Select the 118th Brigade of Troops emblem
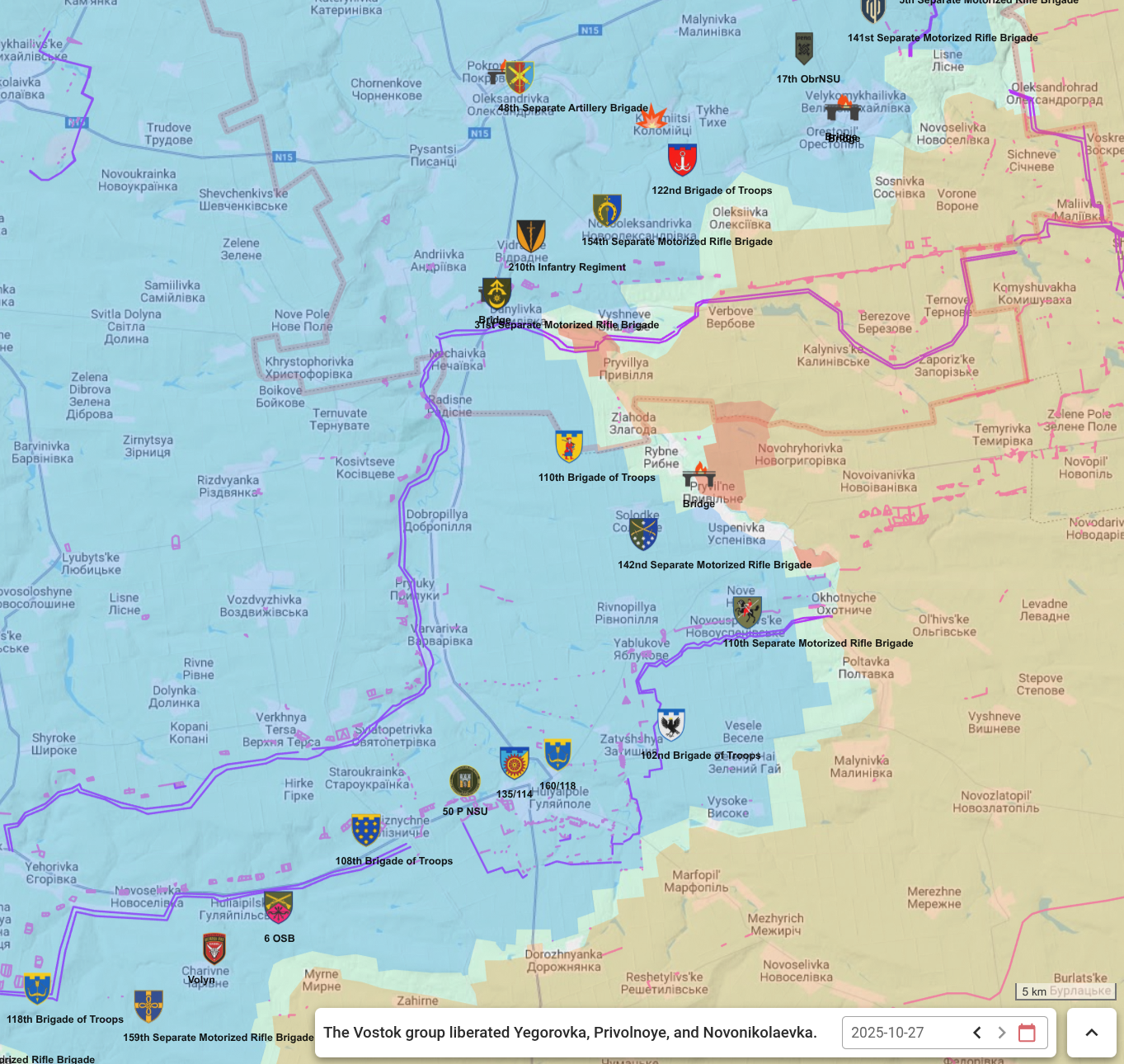This screenshot has width=1124, height=1064. pyautogui.click(x=37, y=988)
